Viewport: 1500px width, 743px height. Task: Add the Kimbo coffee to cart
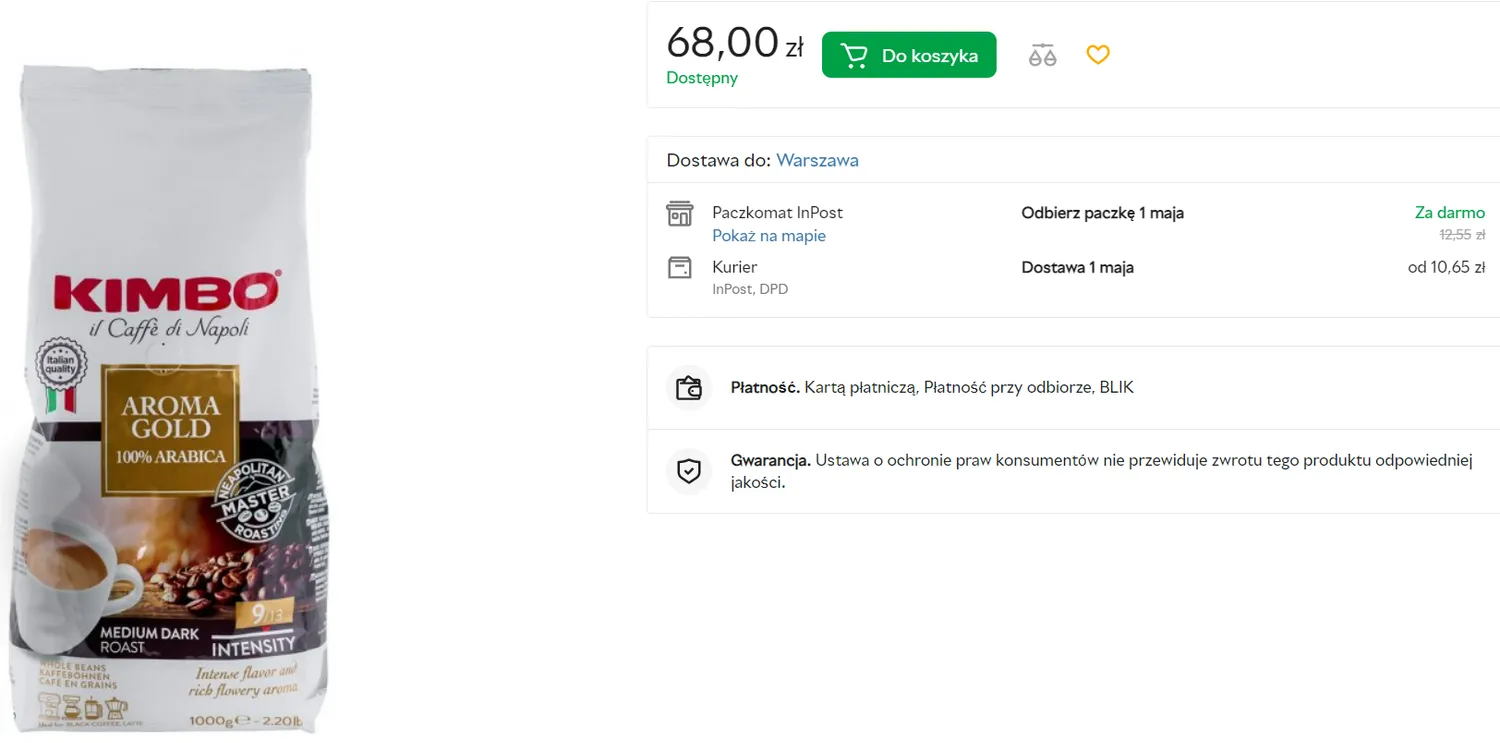pos(909,55)
